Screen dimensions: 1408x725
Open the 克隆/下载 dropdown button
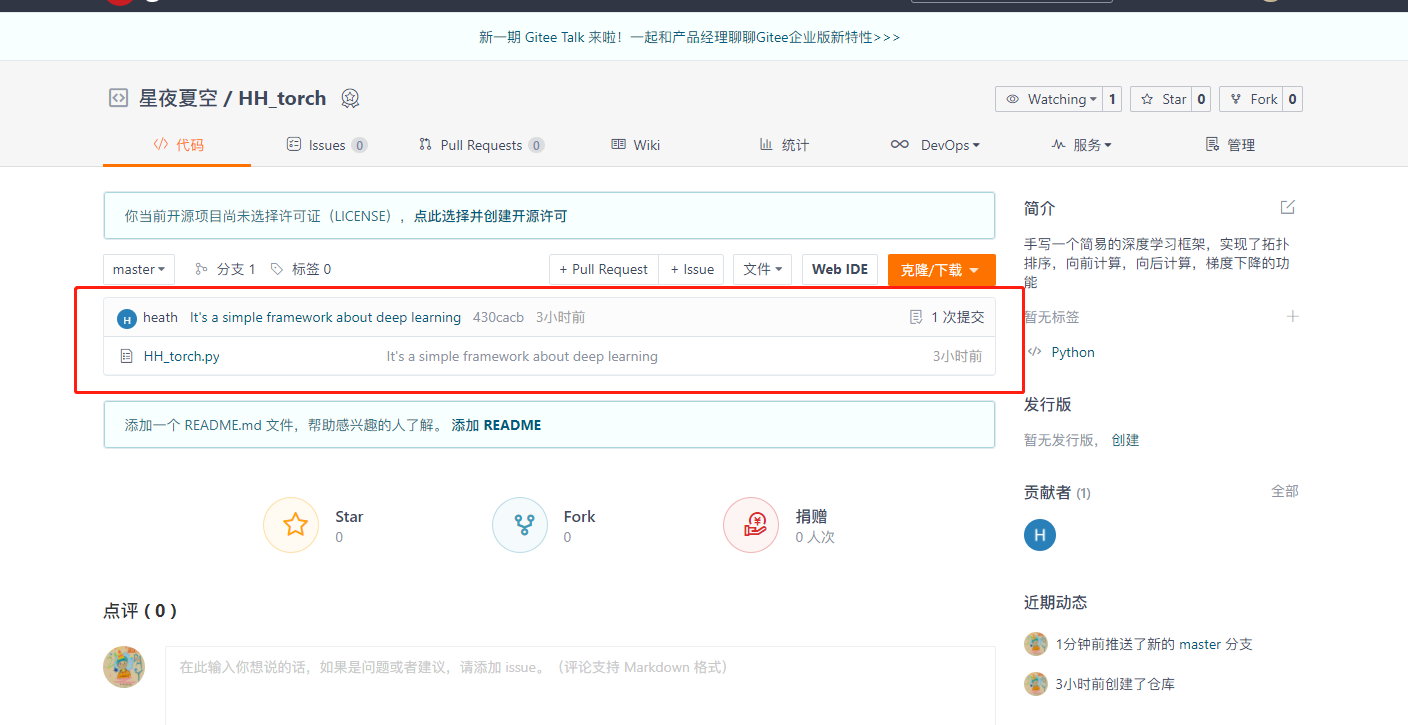click(941, 270)
